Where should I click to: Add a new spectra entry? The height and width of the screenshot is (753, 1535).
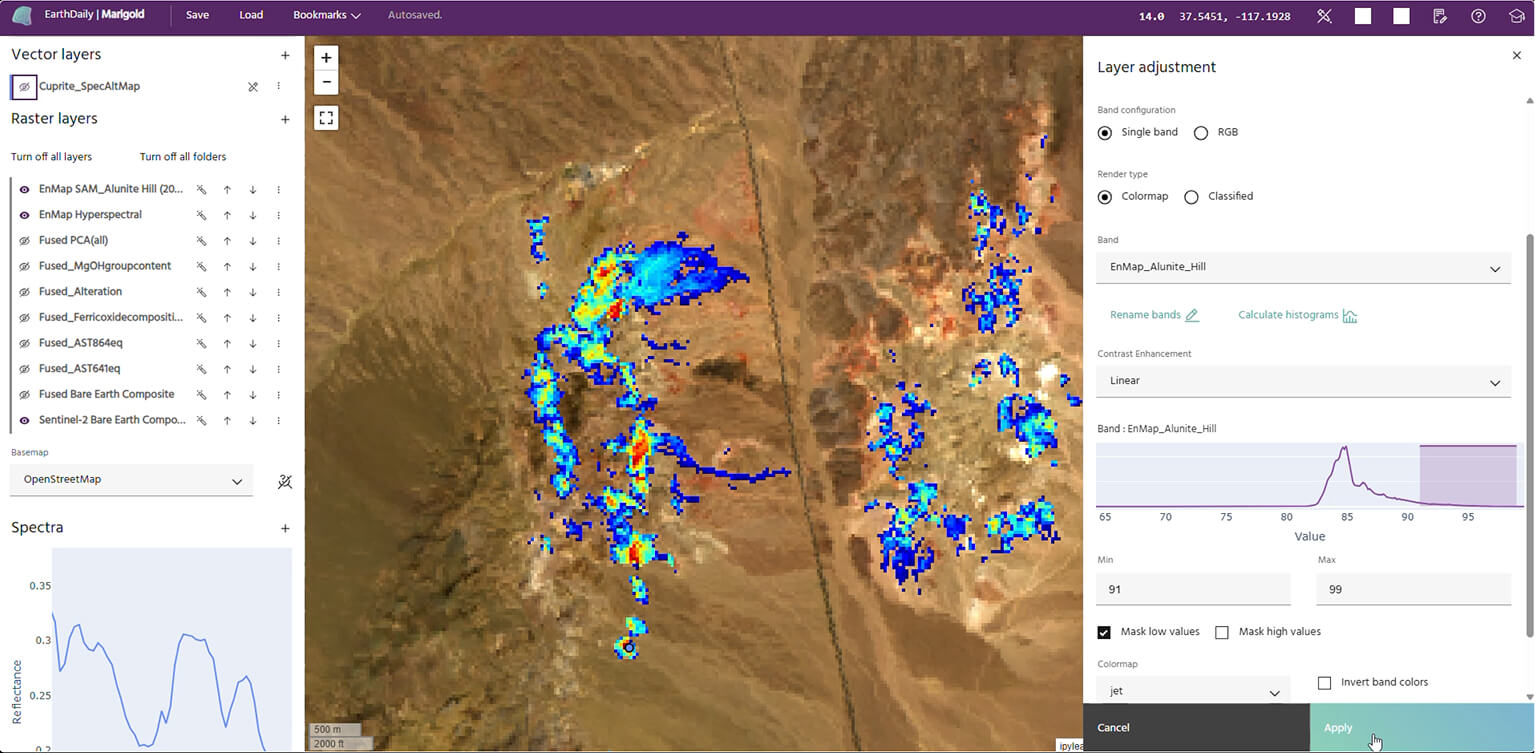coord(285,528)
